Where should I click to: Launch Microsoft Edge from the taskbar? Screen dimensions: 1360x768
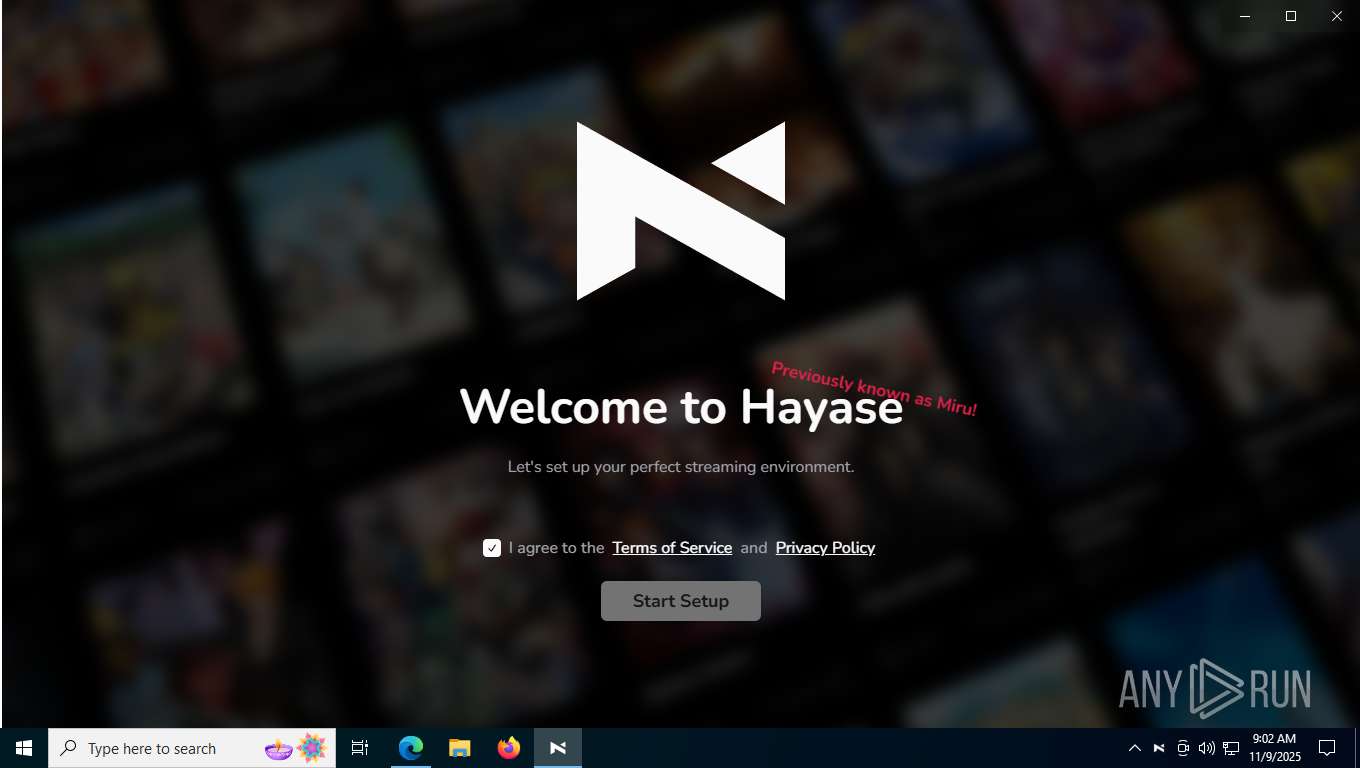(411, 748)
